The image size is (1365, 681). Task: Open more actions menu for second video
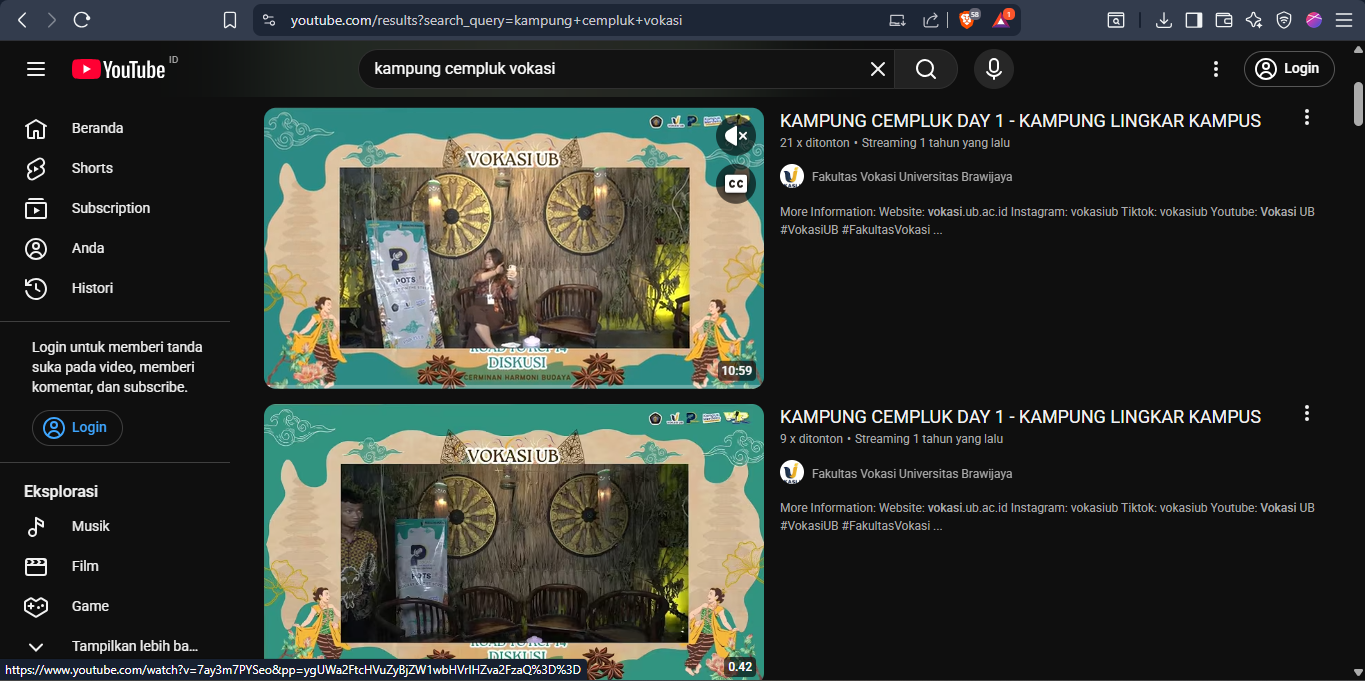click(x=1306, y=413)
